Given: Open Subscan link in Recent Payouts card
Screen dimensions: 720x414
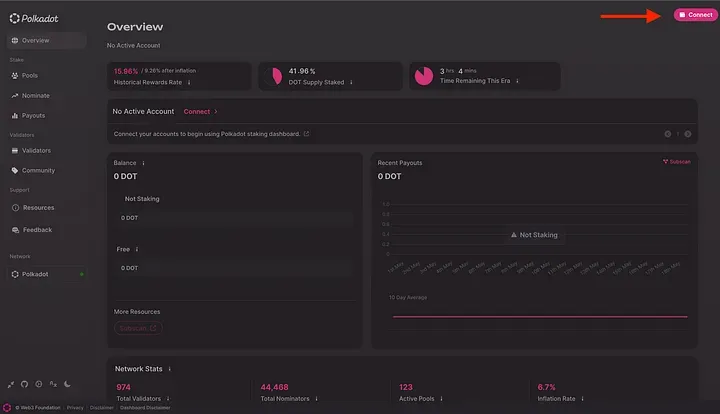Looking at the screenshot, I should [x=677, y=162].
